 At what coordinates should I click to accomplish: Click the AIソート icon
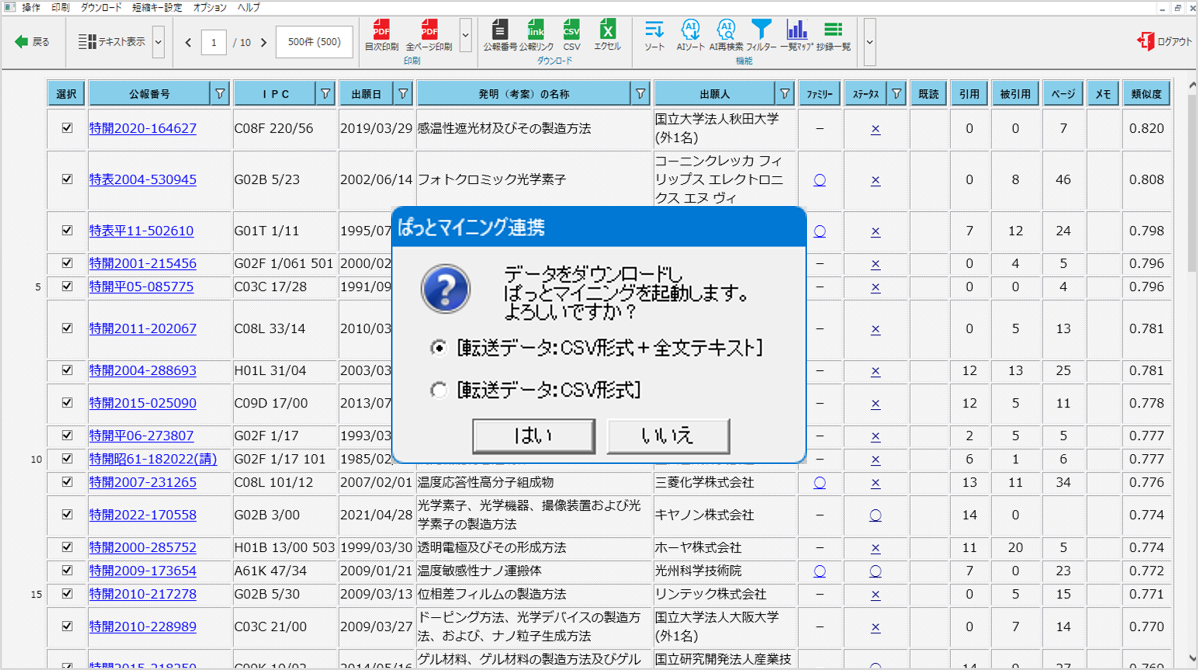click(x=690, y=30)
